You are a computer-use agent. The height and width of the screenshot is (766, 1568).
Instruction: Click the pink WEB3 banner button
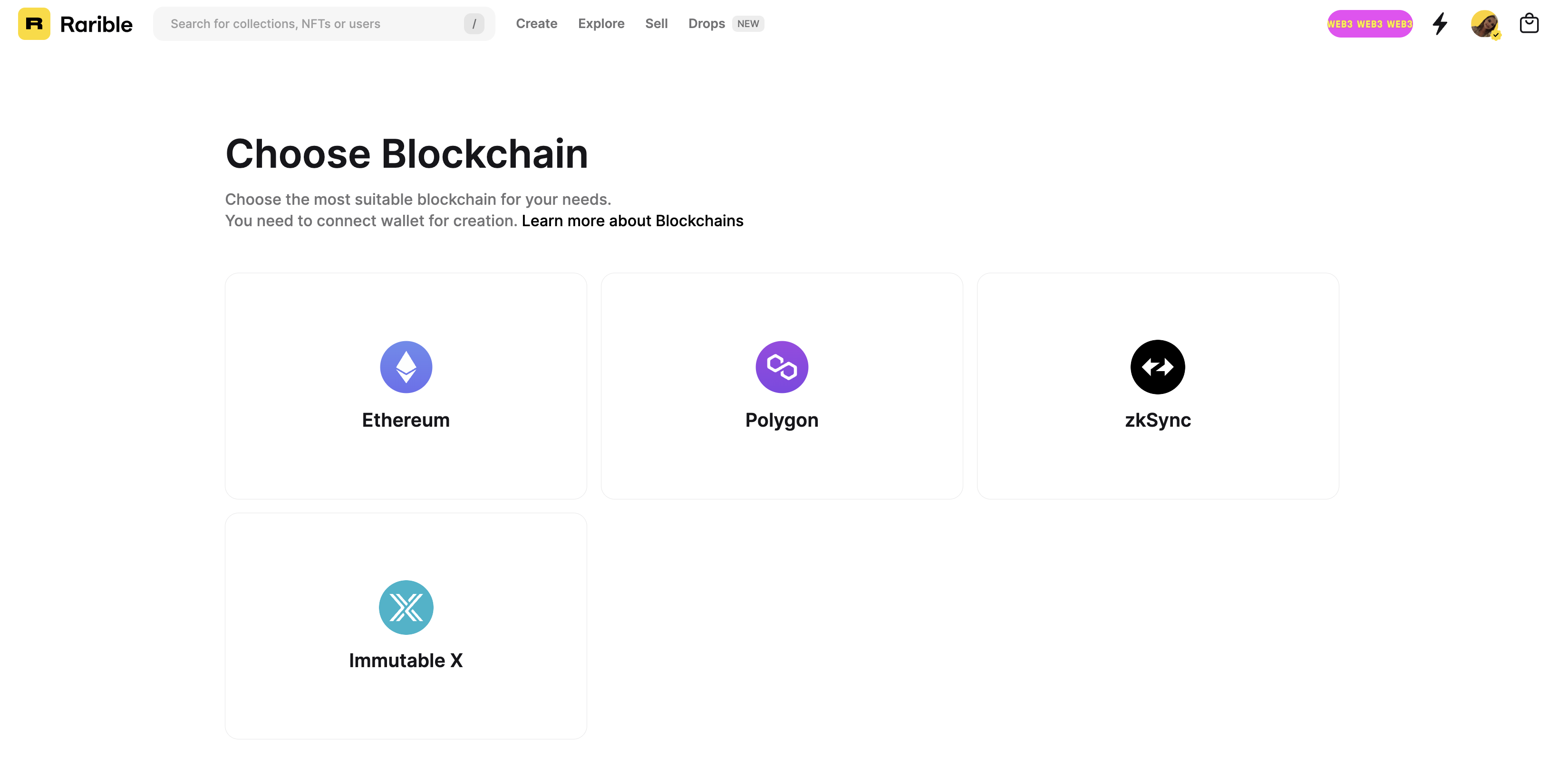click(1370, 24)
